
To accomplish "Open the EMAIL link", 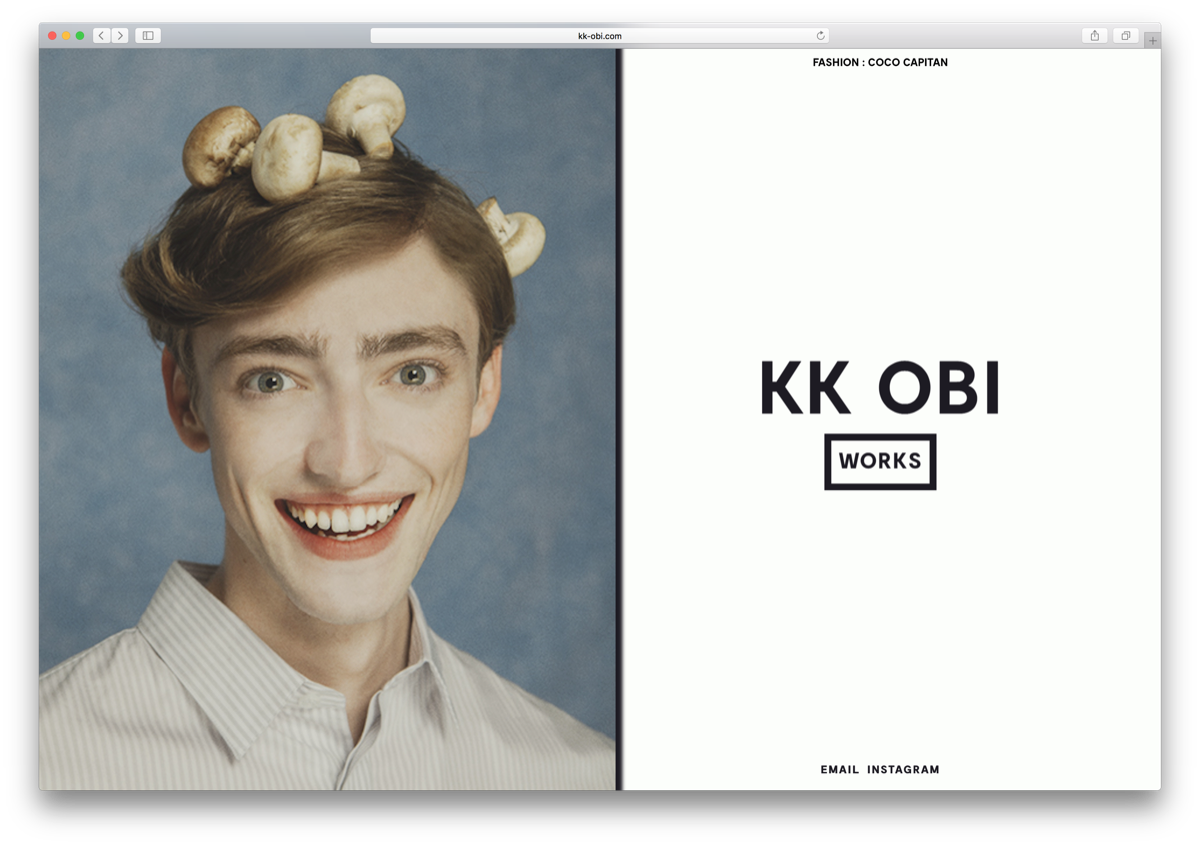I will point(840,770).
